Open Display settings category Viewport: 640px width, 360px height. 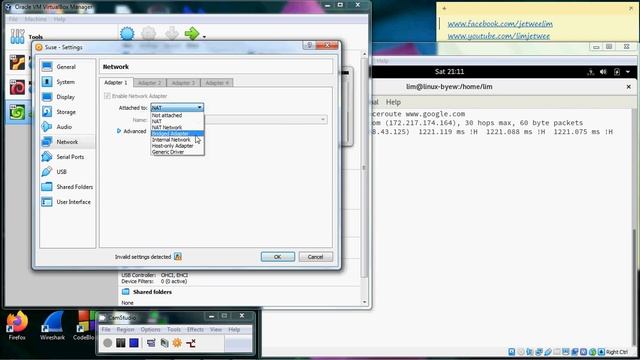pyautogui.click(x=65, y=97)
